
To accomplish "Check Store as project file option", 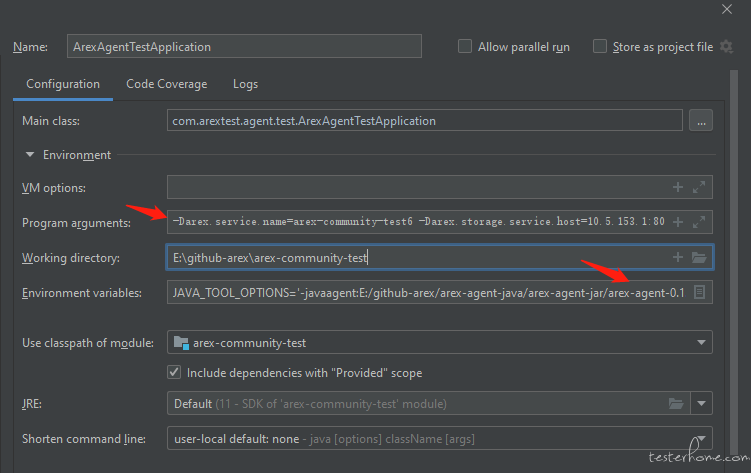I will 600,46.
